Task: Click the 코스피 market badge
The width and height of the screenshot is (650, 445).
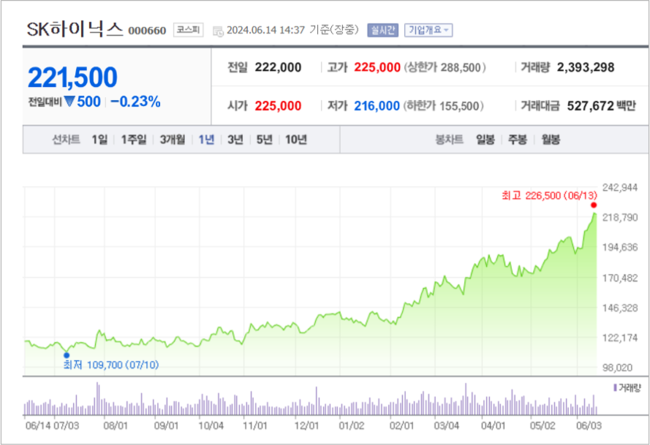Action: point(188,30)
